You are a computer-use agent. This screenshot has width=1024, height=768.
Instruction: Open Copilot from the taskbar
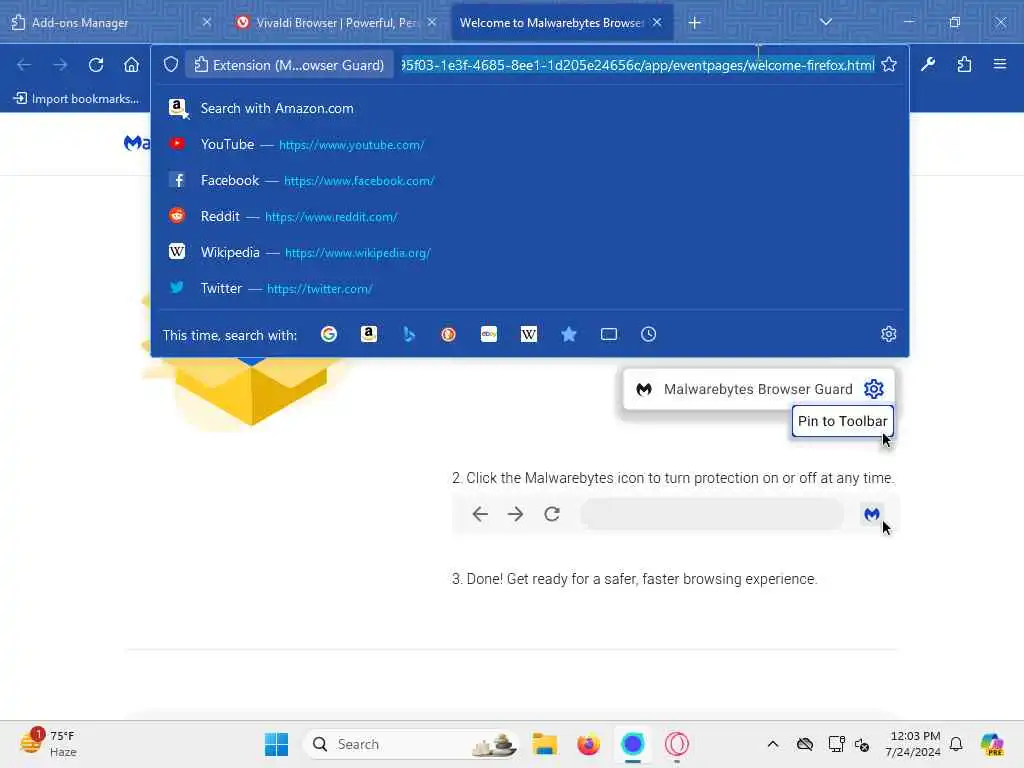tap(992, 744)
